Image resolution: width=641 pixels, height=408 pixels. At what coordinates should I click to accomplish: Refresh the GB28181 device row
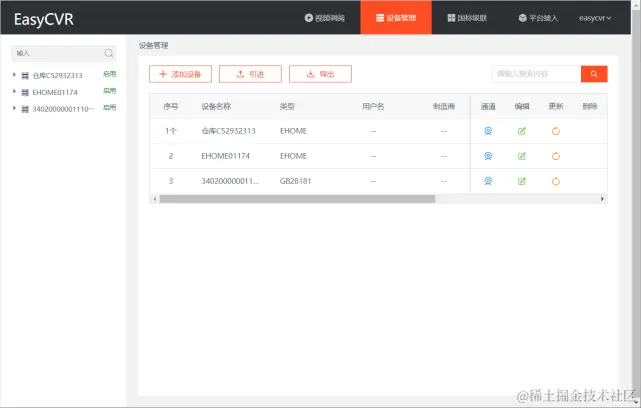tap(556, 181)
